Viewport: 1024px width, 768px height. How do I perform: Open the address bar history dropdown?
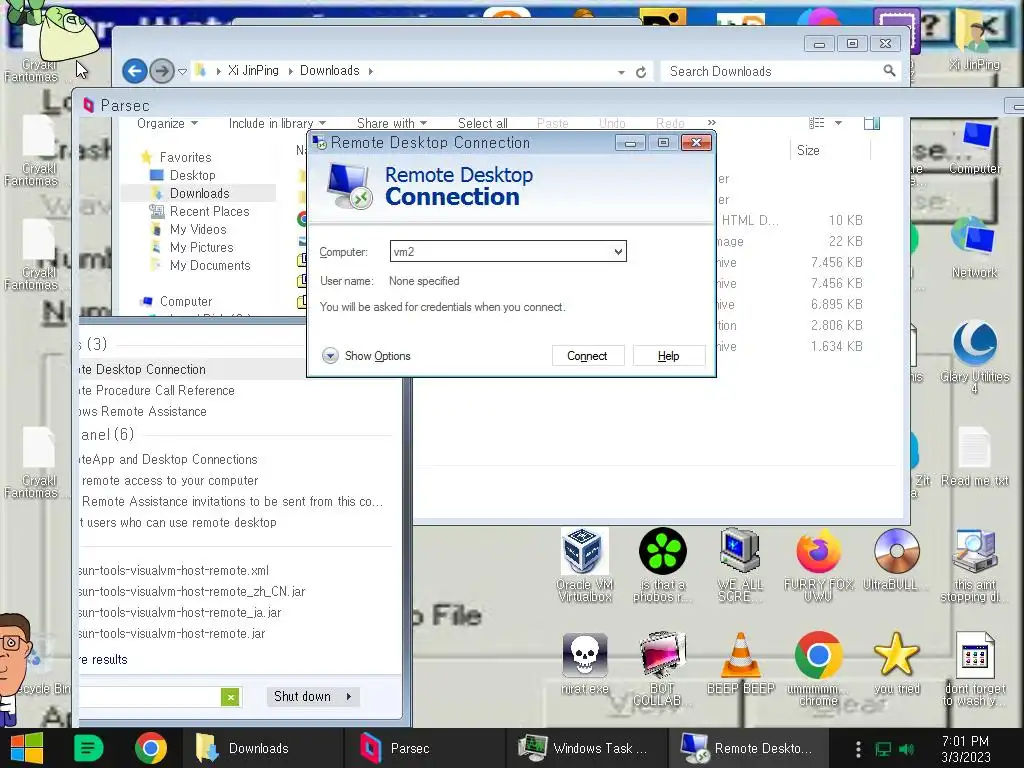[x=621, y=72]
